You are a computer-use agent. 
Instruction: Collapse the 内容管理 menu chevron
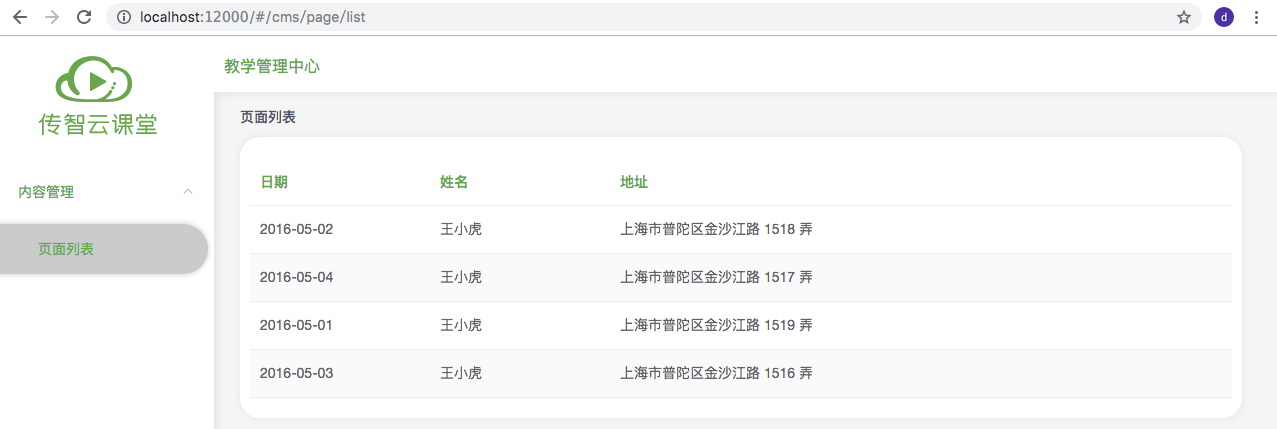point(188,192)
